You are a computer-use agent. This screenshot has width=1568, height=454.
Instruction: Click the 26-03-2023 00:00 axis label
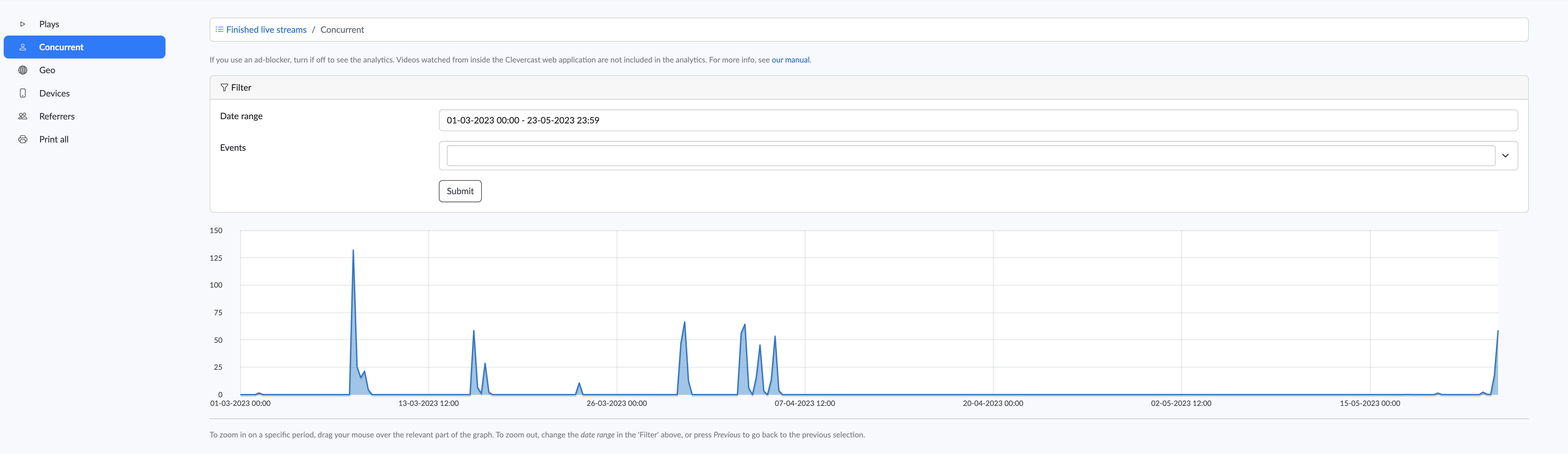[x=617, y=404]
